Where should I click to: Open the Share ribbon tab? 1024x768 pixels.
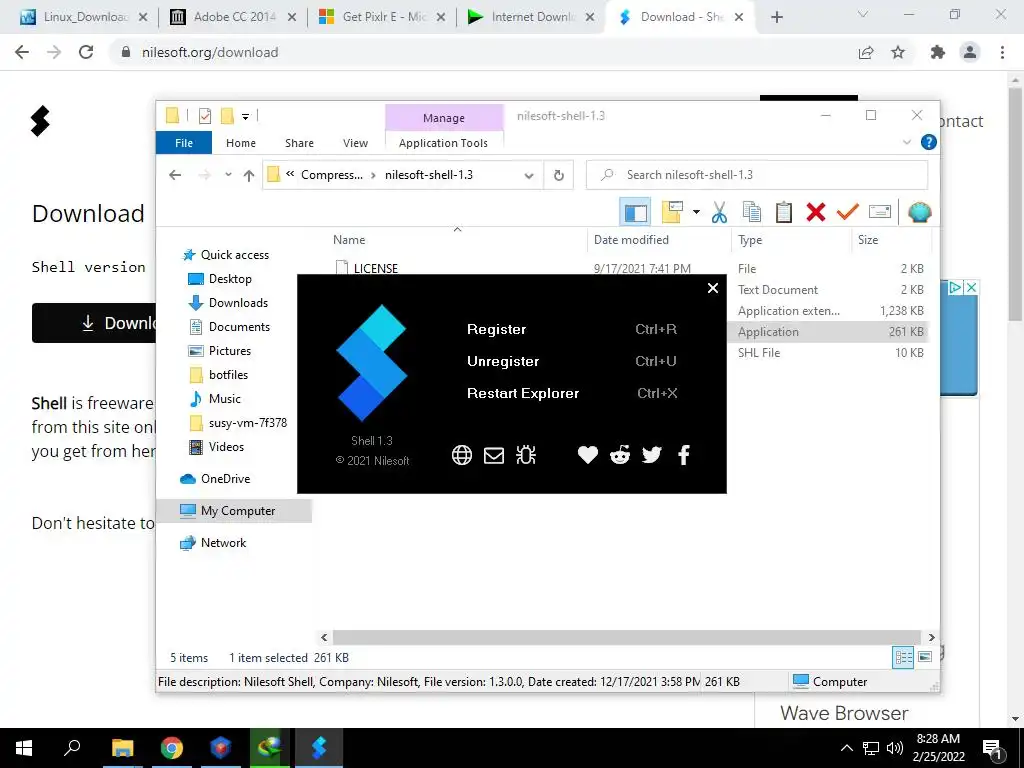(299, 143)
